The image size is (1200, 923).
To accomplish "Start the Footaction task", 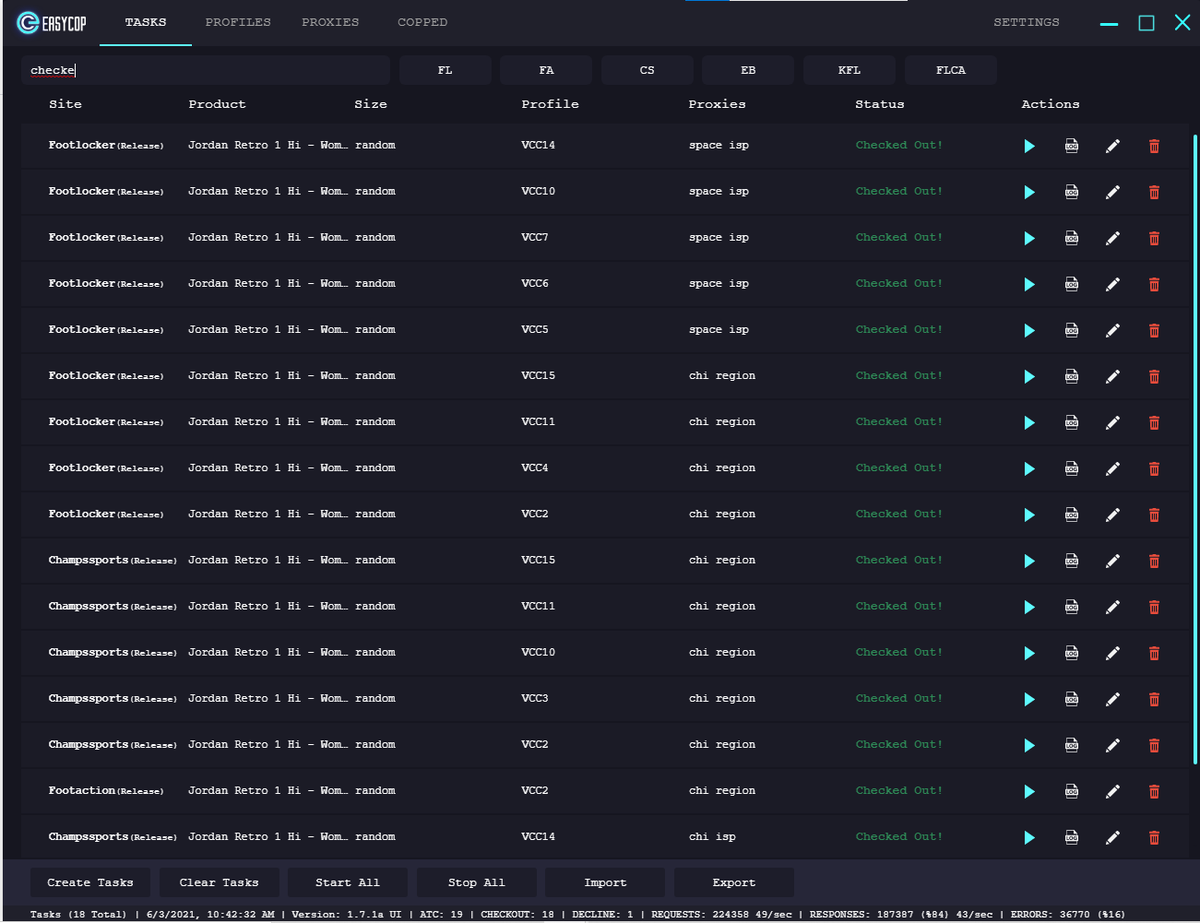I will pos(1030,791).
